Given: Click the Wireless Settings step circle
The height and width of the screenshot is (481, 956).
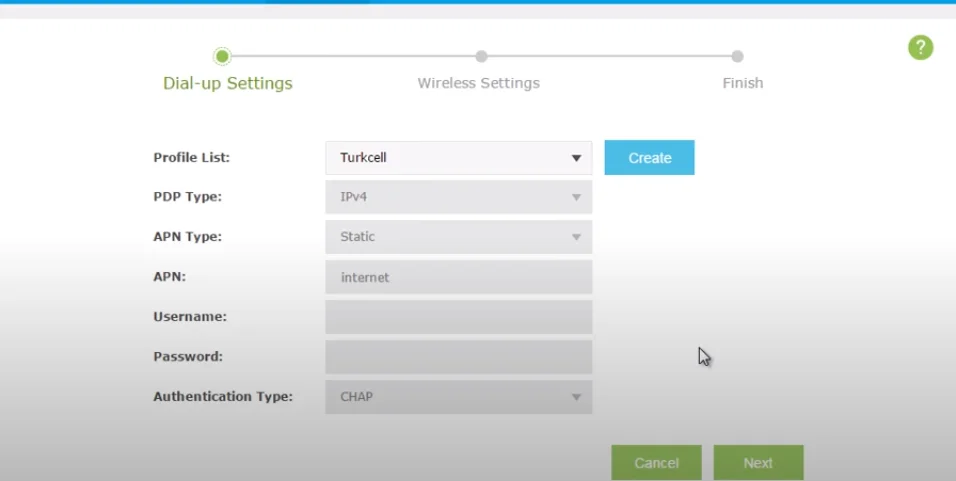Looking at the screenshot, I should coord(481,56).
